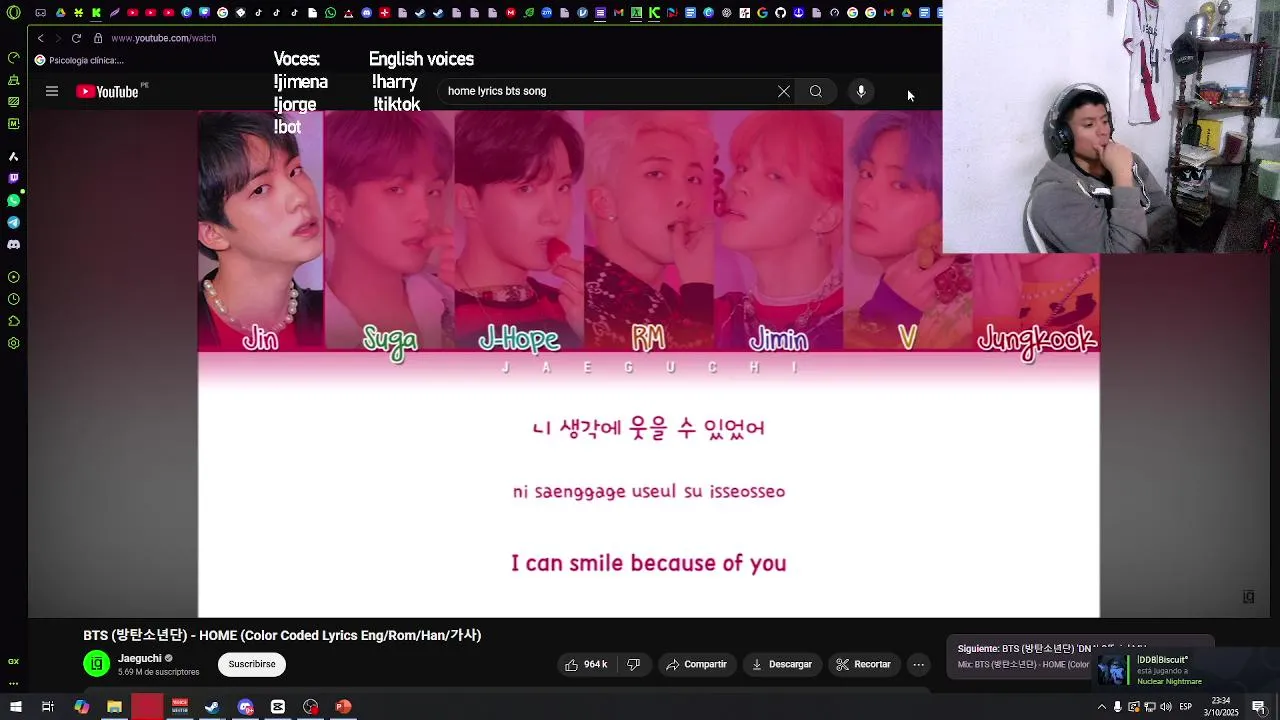Viewport: 1280px width, 720px height.
Task: Click Suscribirse to subscribe to Jaeguchi
Action: [252, 664]
